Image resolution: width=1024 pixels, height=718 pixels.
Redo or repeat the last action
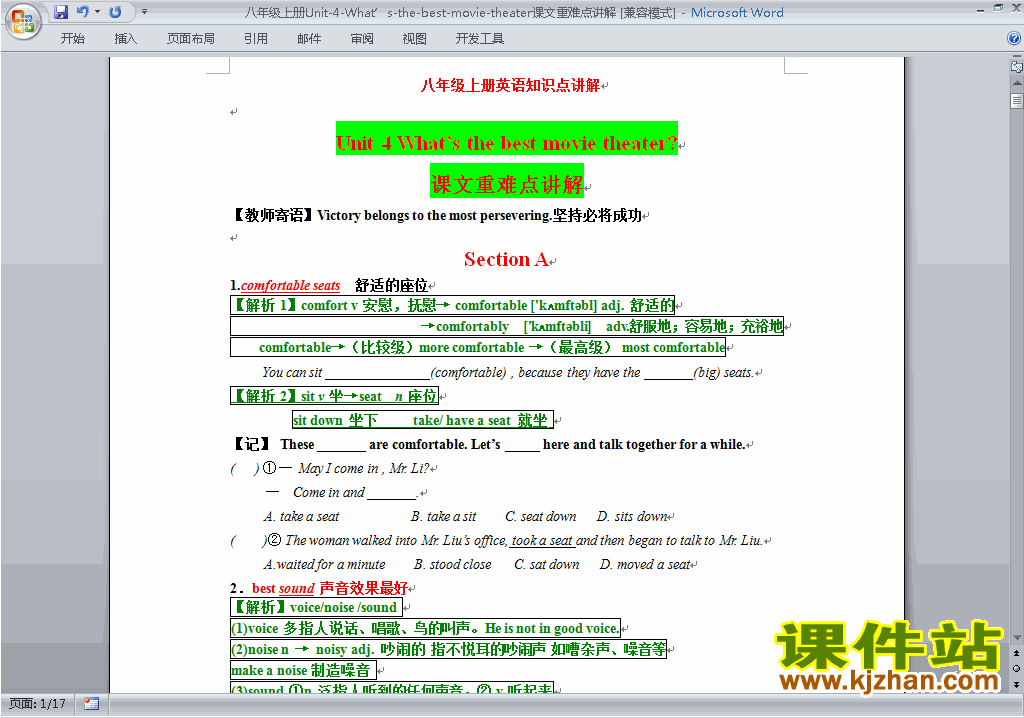116,12
